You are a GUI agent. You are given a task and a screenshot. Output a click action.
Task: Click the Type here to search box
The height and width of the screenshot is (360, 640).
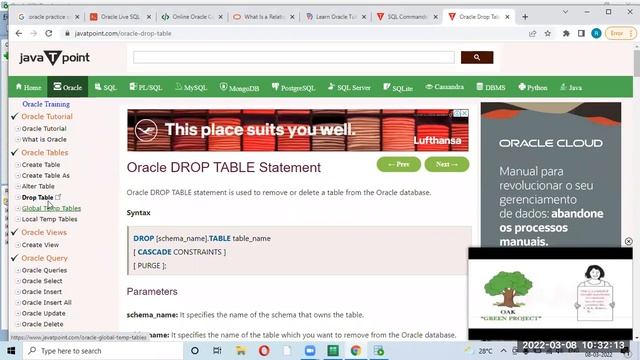click(102, 351)
